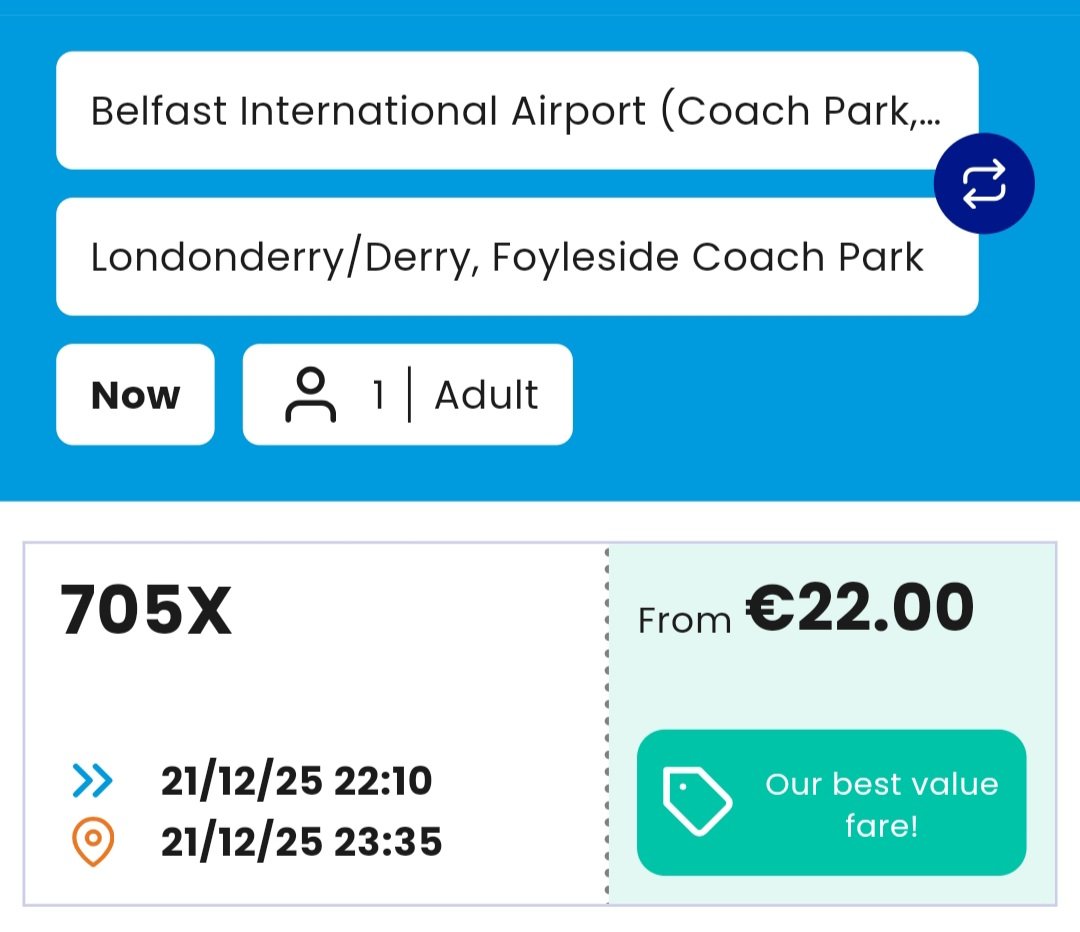
Task: Click the 705X route number
Action: click(x=146, y=611)
